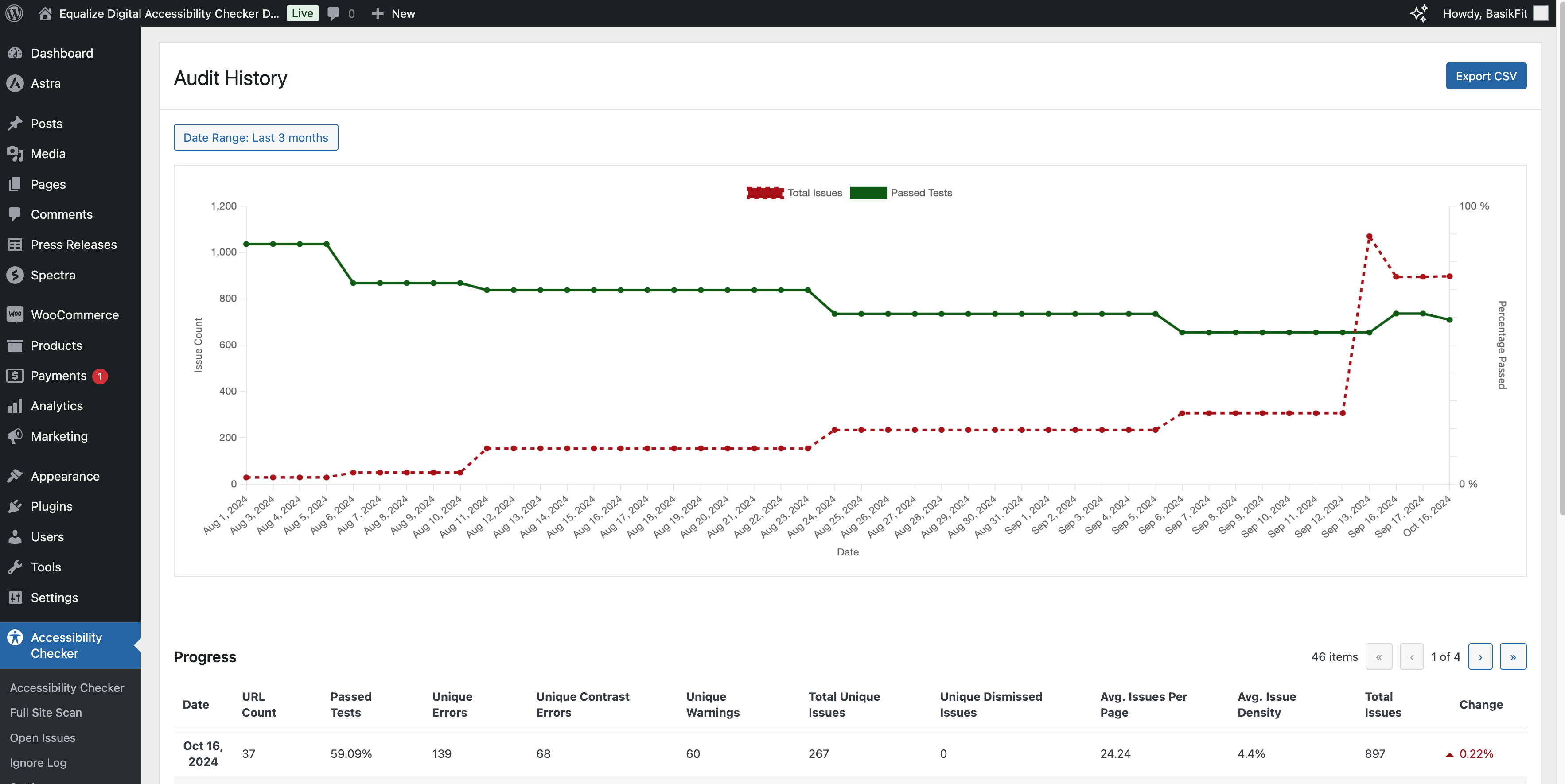Screen dimensions: 1565x784
Task: Click the Posts pushpin icon
Action: click(x=15, y=123)
